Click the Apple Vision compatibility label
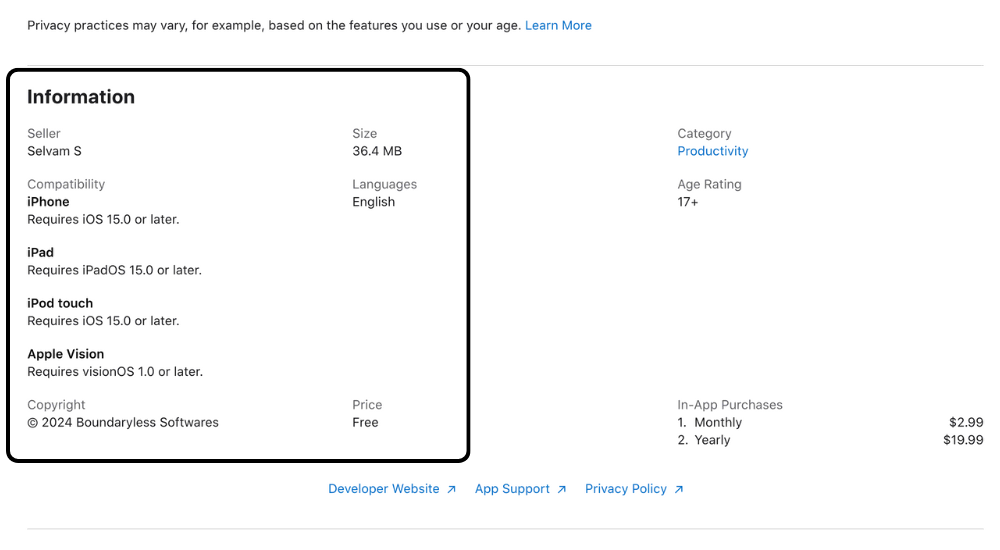The height and width of the screenshot is (550, 1000). (66, 354)
